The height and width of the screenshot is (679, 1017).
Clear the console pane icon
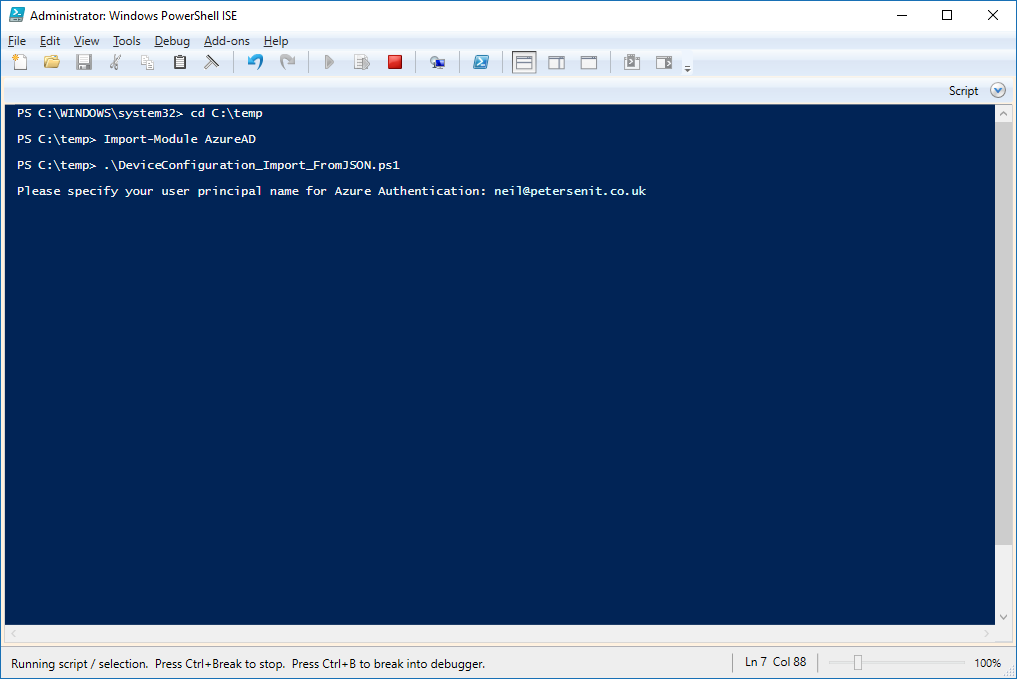(x=211, y=62)
